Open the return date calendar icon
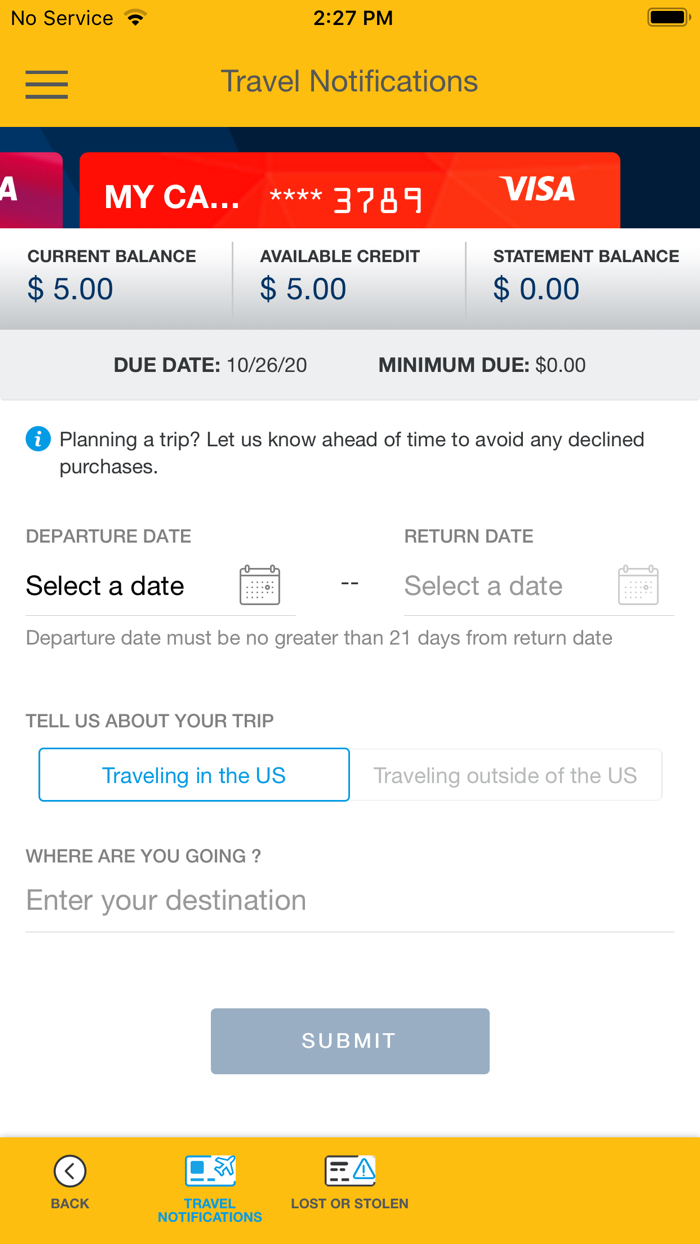 click(638, 585)
